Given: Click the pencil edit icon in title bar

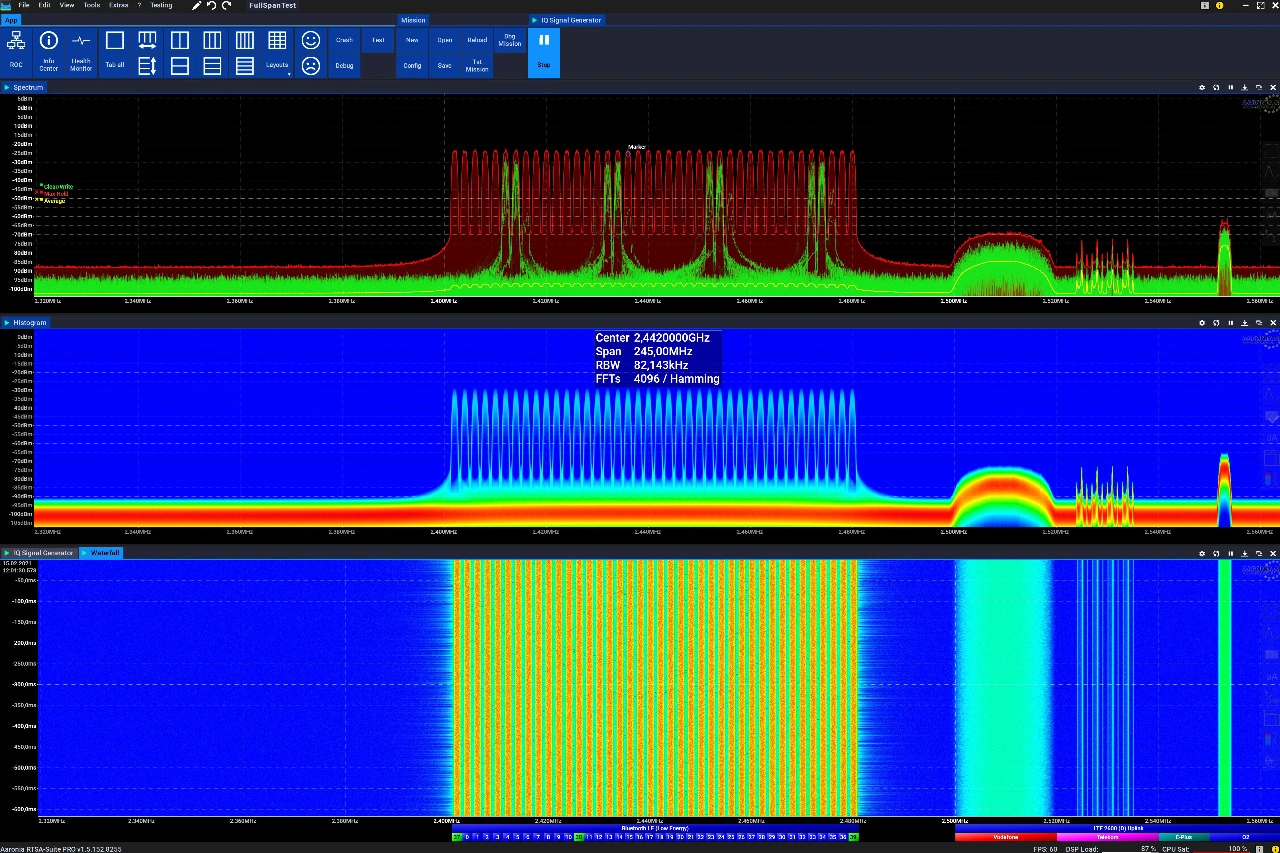Looking at the screenshot, I should point(197,5).
